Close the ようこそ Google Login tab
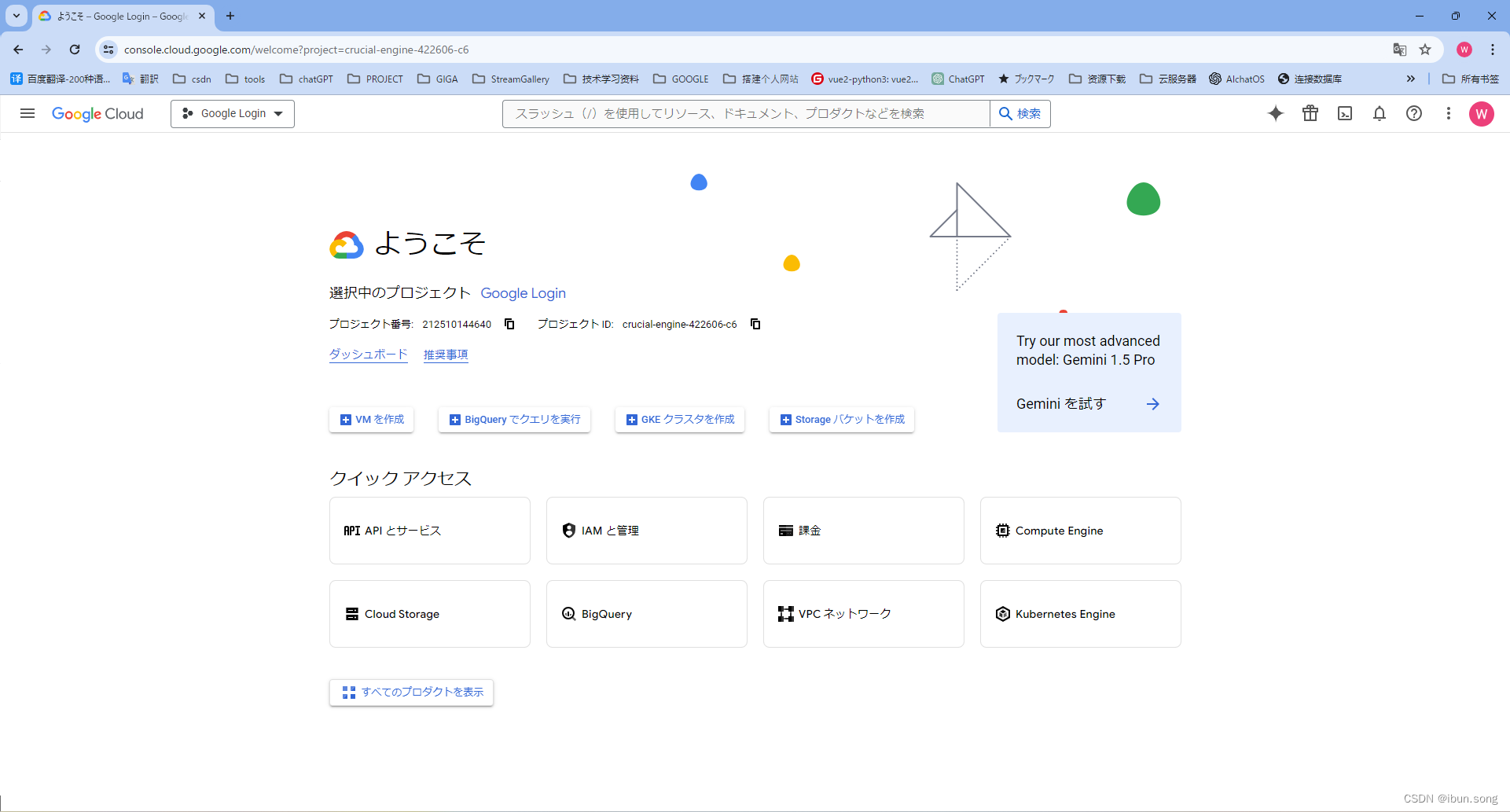The image size is (1510, 812). (x=202, y=16)
